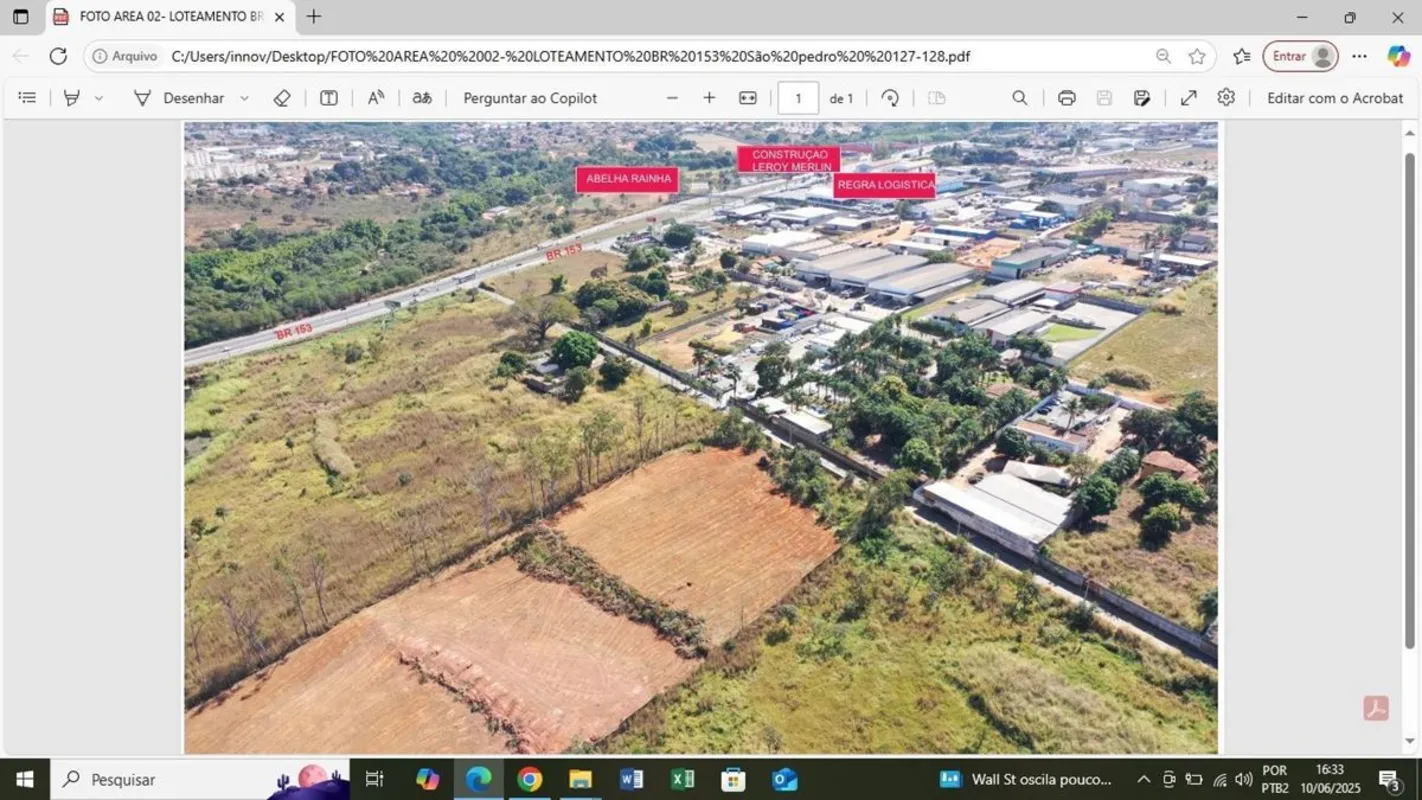Image resolution: width=1422 pixels, height=800 pixels.
Task: Click the Entrar profile button
Action: click(x=1300, y=56)
